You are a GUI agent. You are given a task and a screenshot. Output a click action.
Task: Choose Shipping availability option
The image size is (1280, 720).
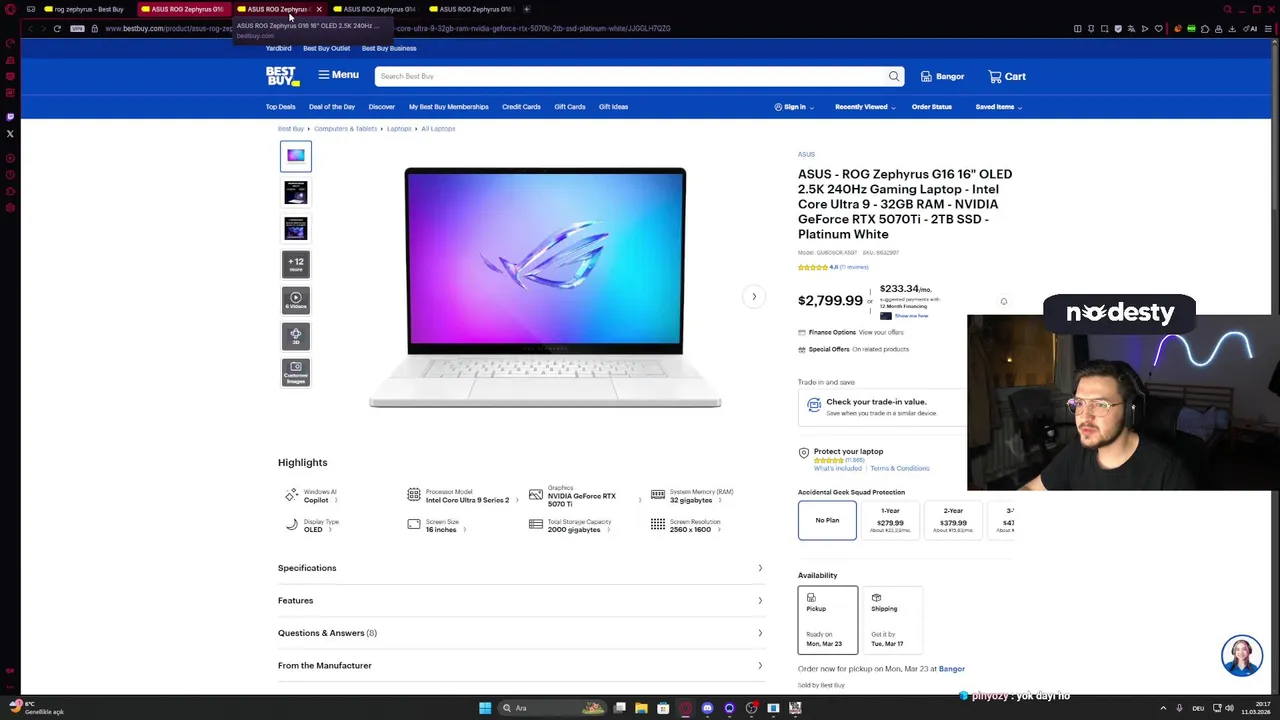(891, 620)
